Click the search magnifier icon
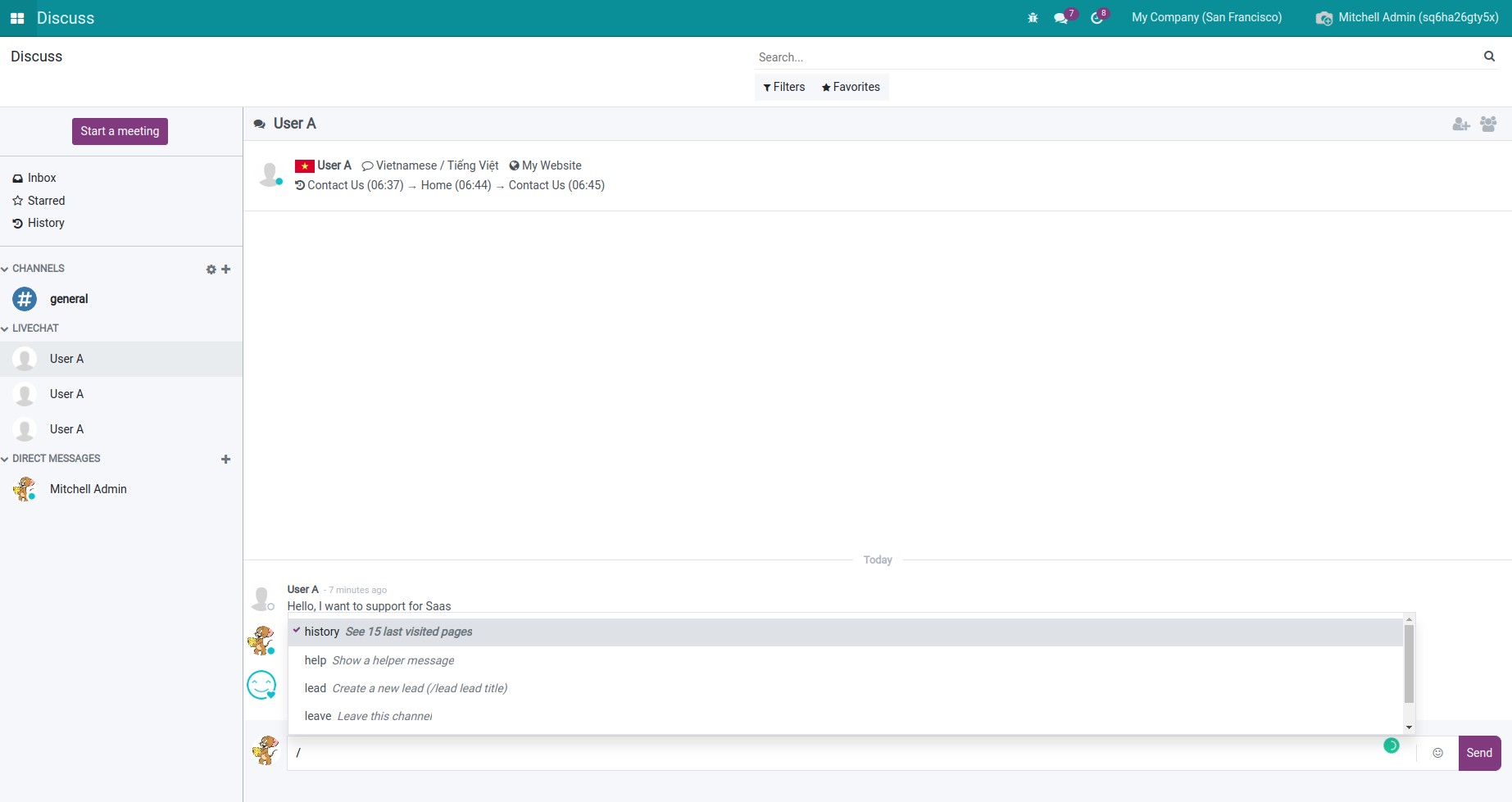The width and height of the screenshot is (1512, 802). (1489, 56)
